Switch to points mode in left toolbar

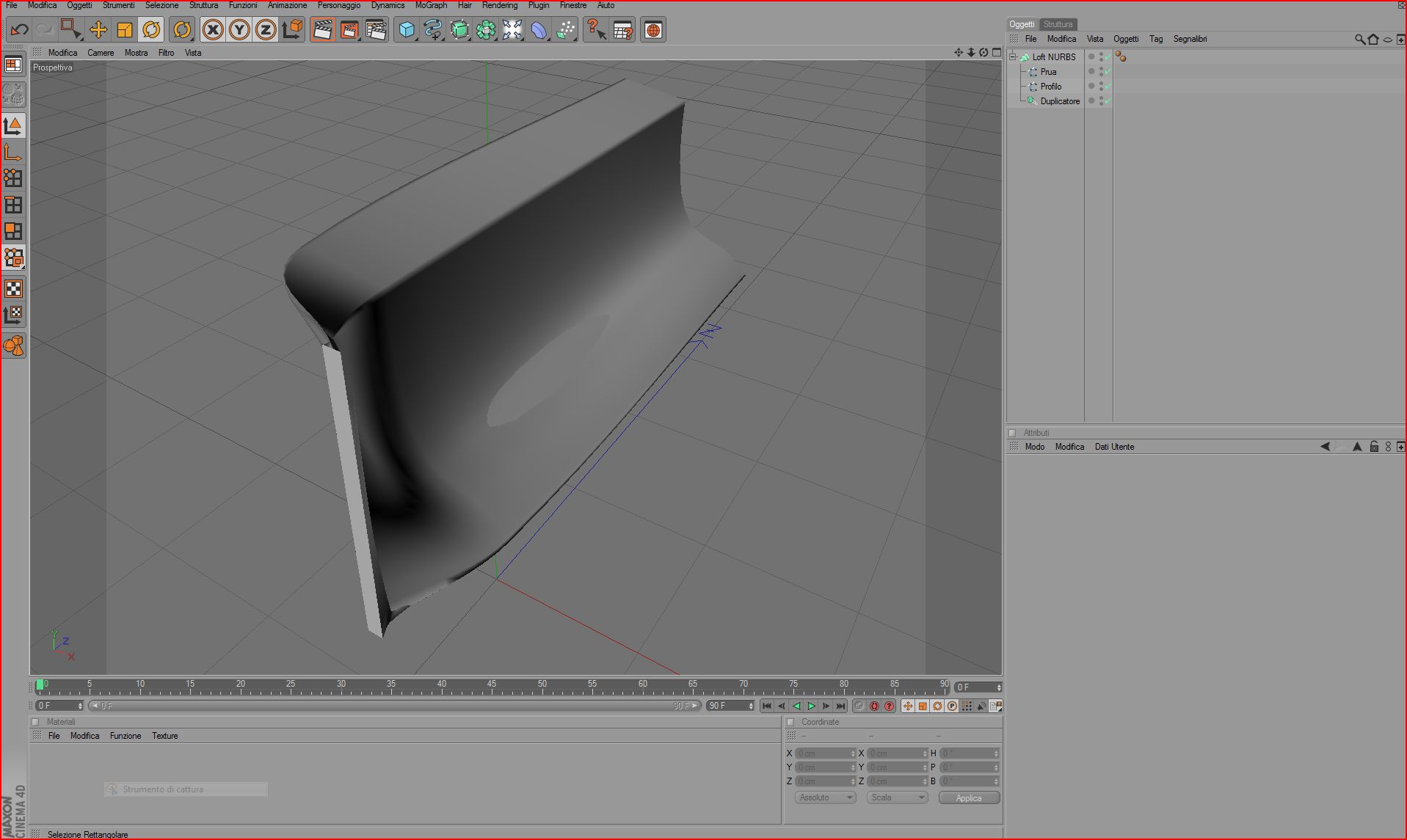[13, 178]
